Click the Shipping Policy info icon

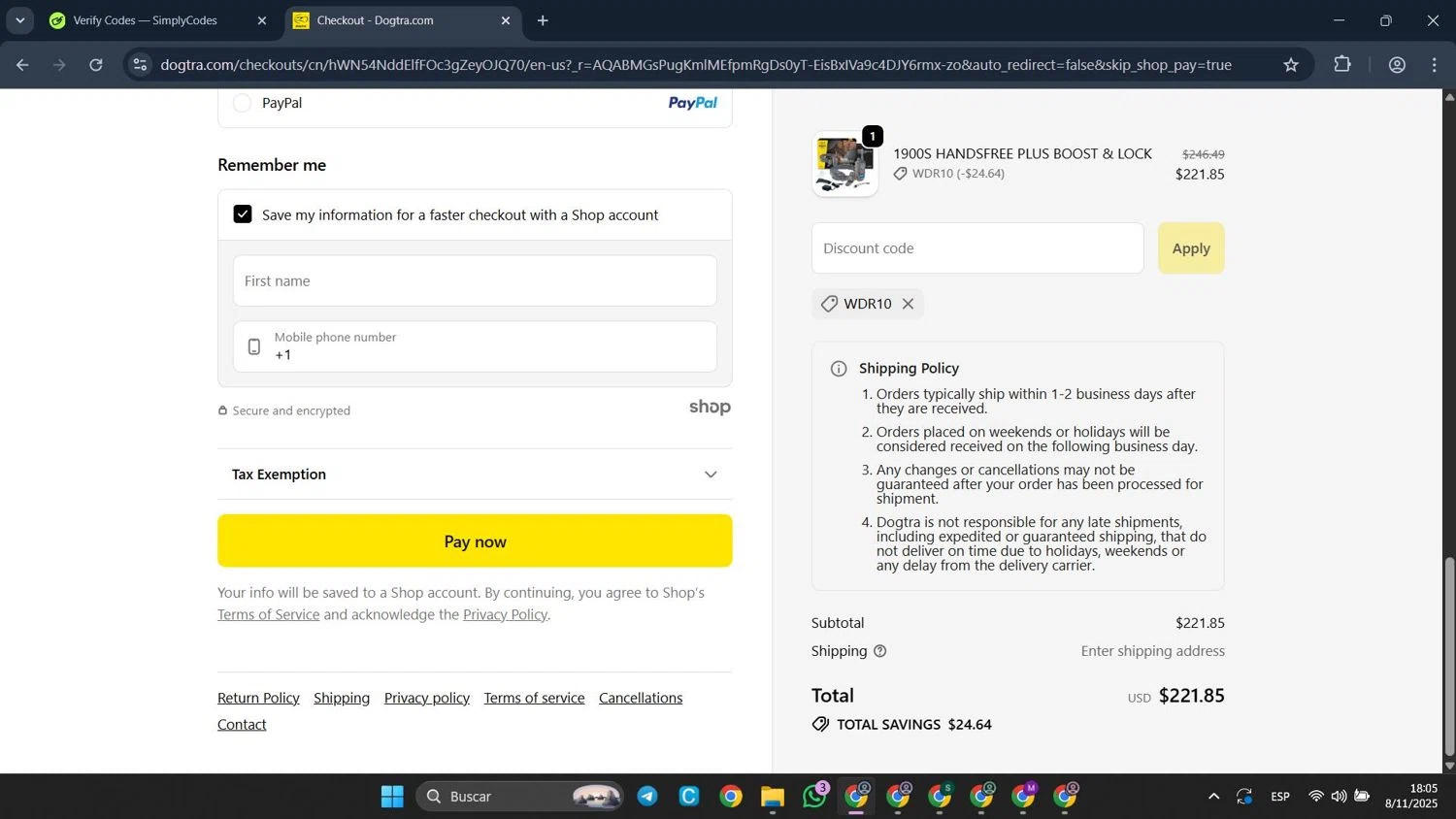coord(839,369)
